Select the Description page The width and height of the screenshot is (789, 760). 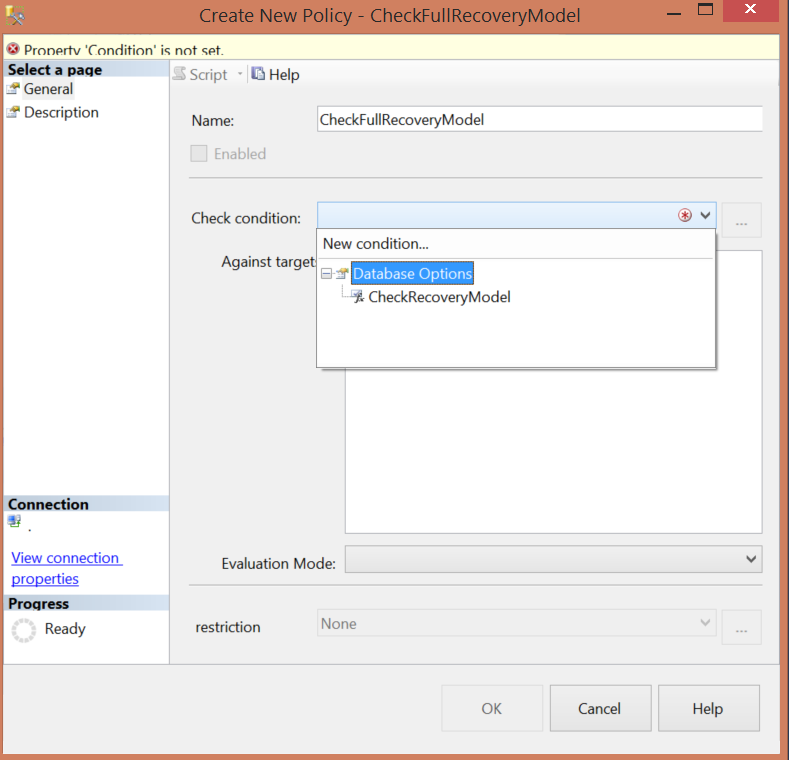coord(61,112)
